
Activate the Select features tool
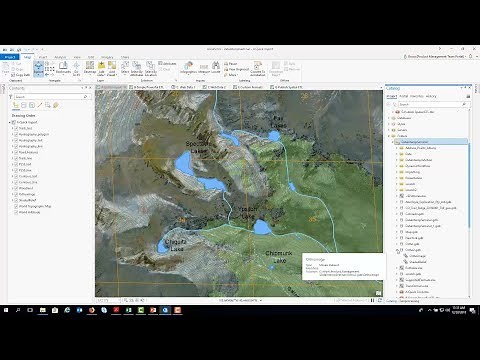(x=125, y=67)
